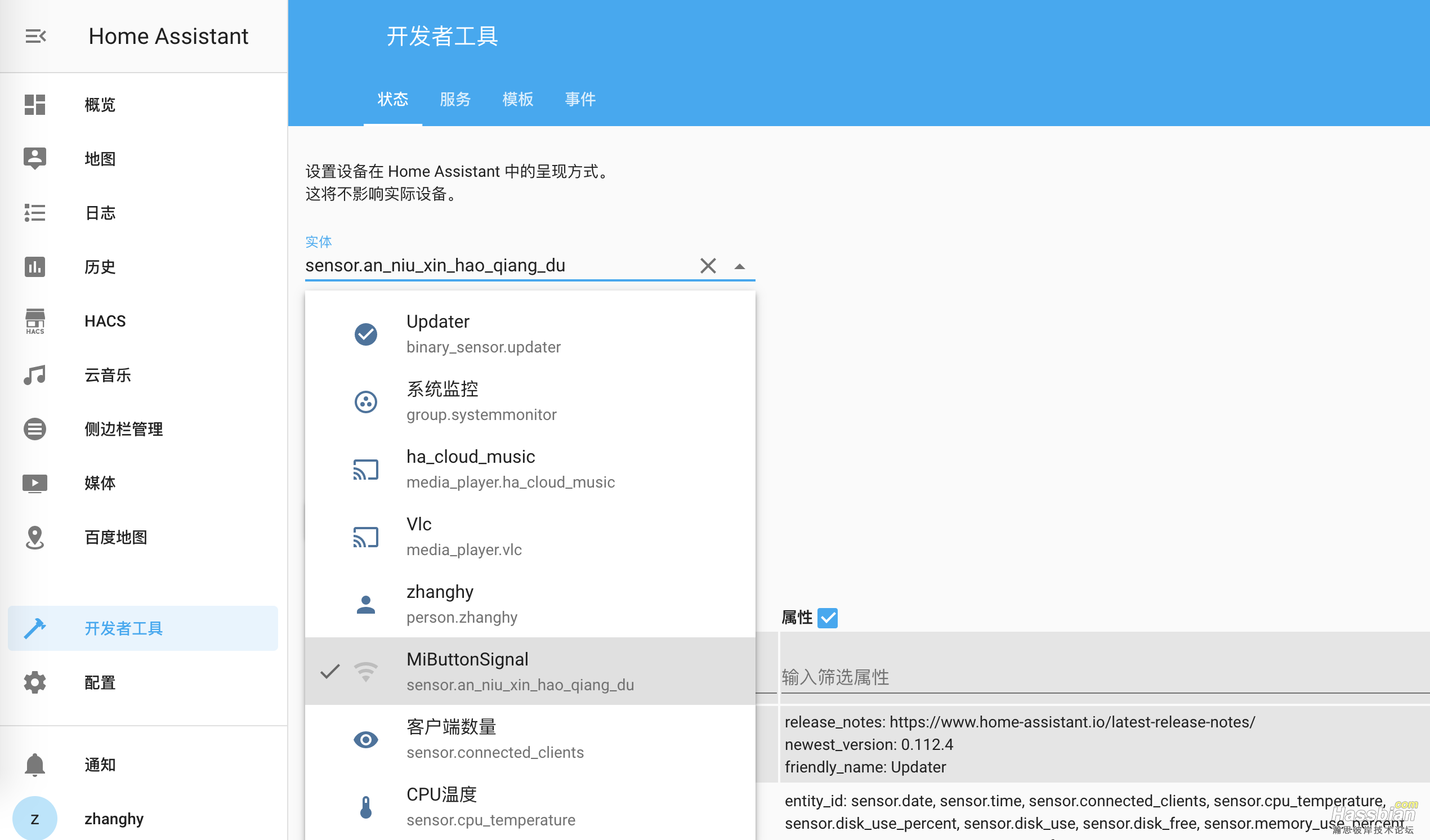Open the 通知 notifications bell icon
Screen dimensions: 1430x840
(x=34, y=765)
